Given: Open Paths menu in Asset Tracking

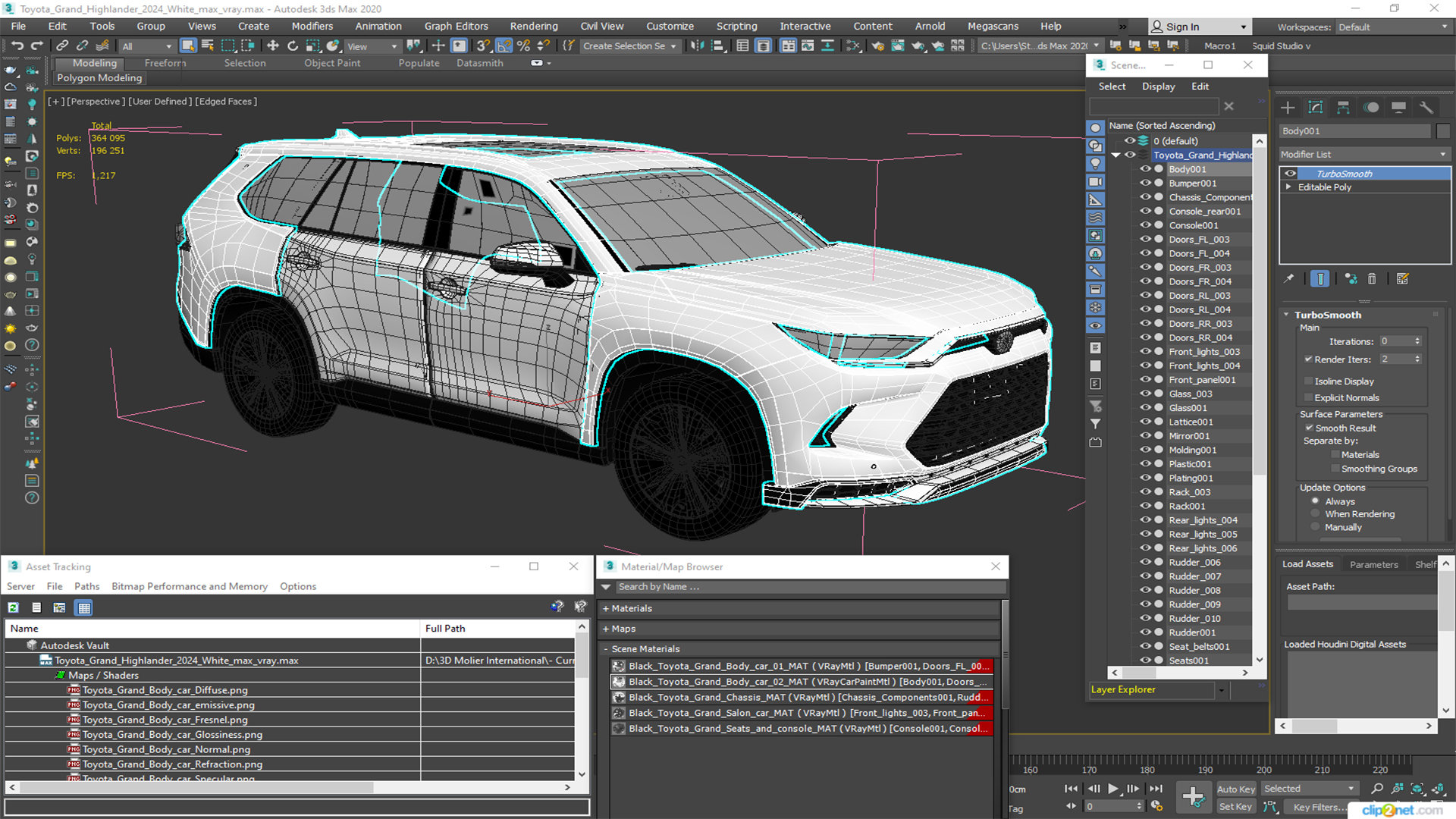Looking at the screenshot, I should [87, 587].
